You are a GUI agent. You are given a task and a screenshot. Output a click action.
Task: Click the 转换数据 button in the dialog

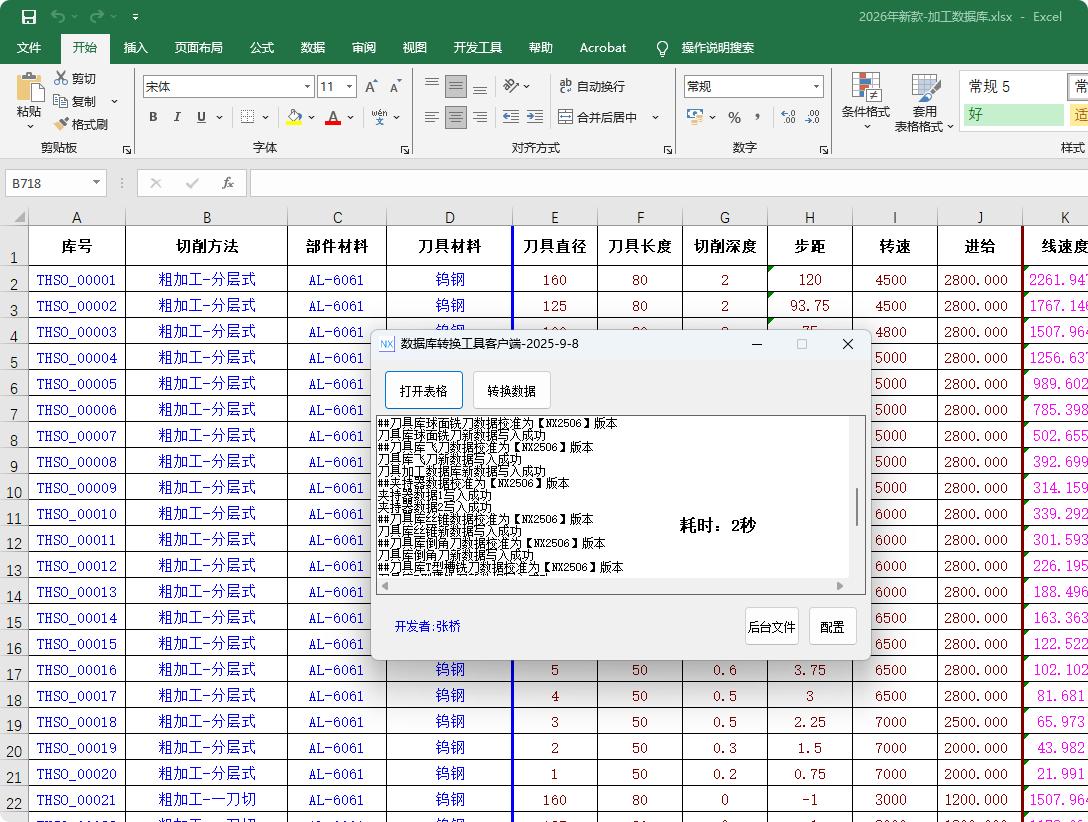pyautogui.click(x=511, y=391)
